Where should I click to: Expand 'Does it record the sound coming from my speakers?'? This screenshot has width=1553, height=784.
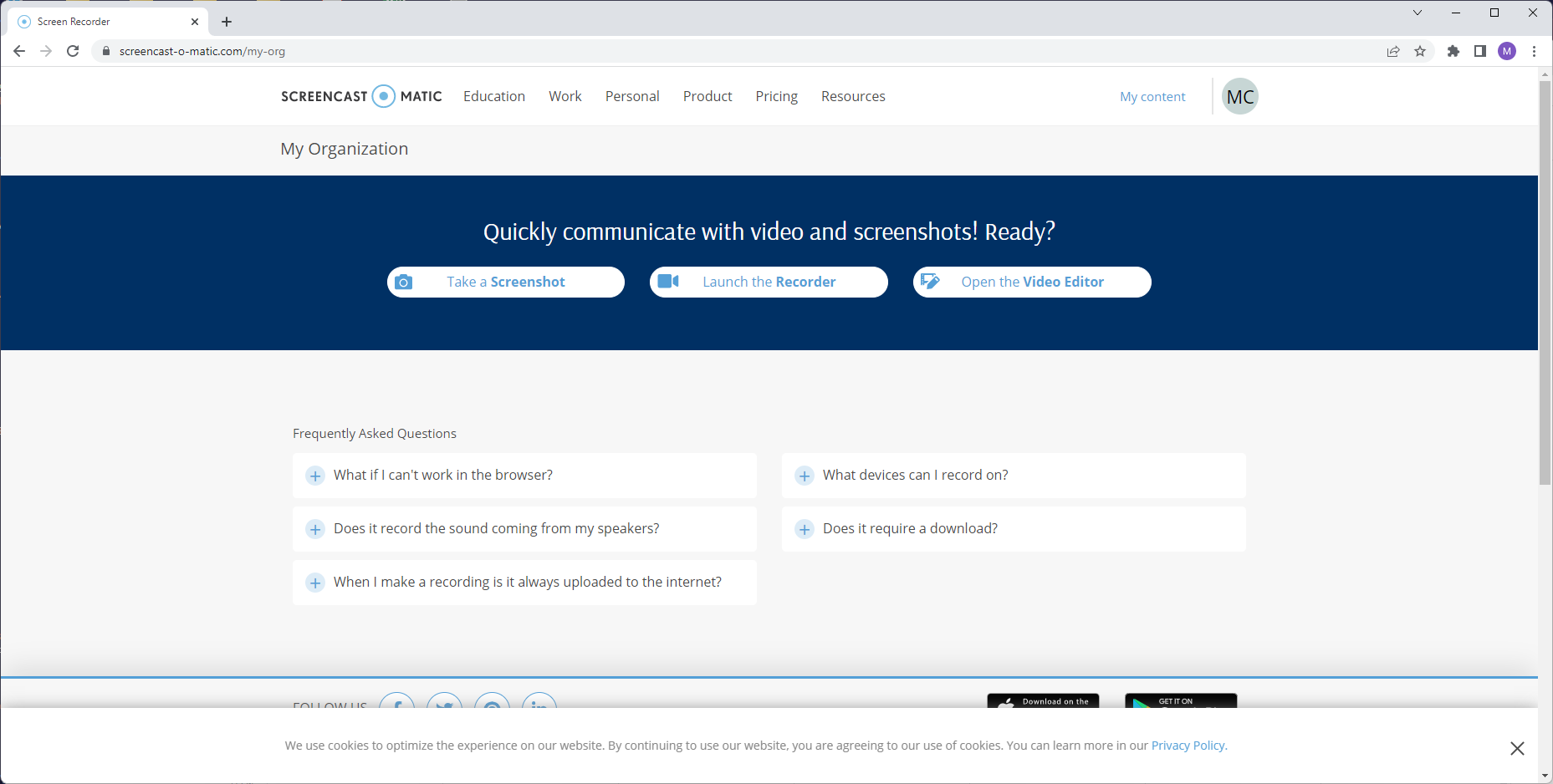pyautogui.click(x=524, y=529)
